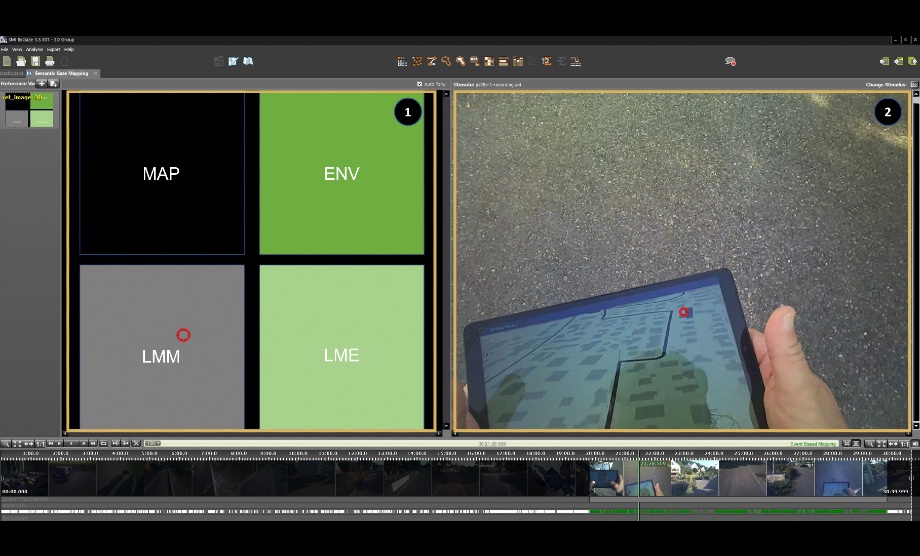This screenshot has height=556, width=920.
Task: Open the File menu
Action: 5,49
